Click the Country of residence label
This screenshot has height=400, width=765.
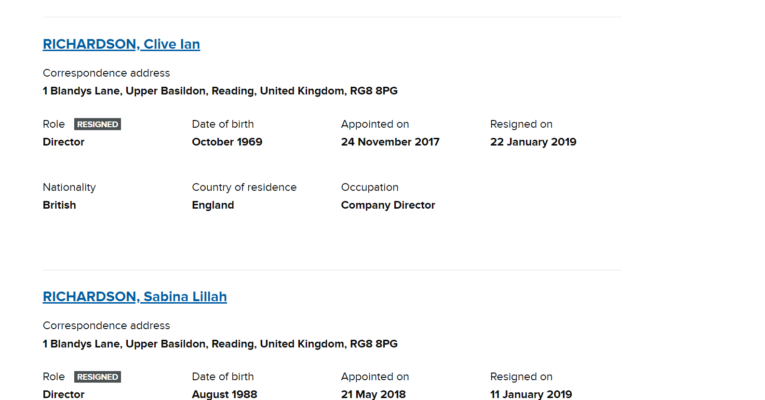tap(258, 187)
